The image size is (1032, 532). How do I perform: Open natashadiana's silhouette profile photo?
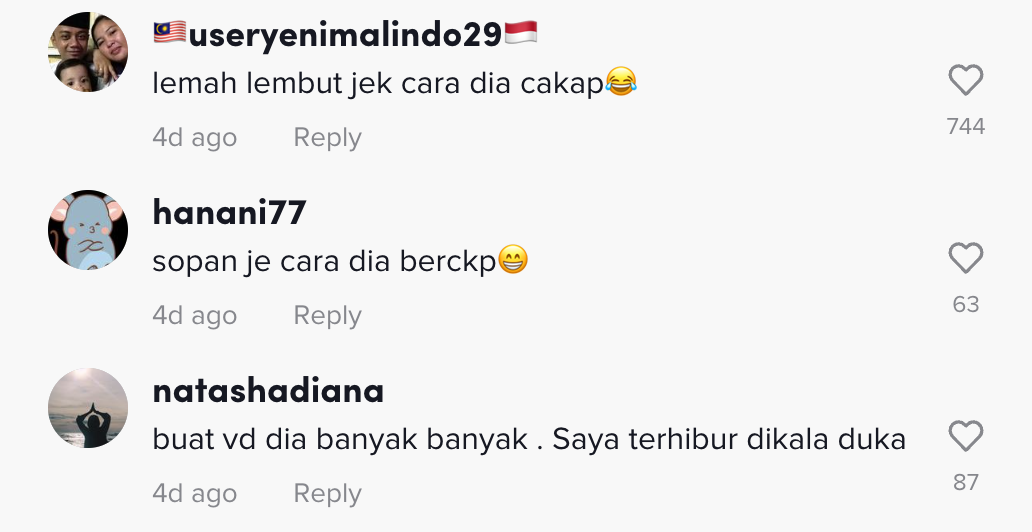coord(88,408)
